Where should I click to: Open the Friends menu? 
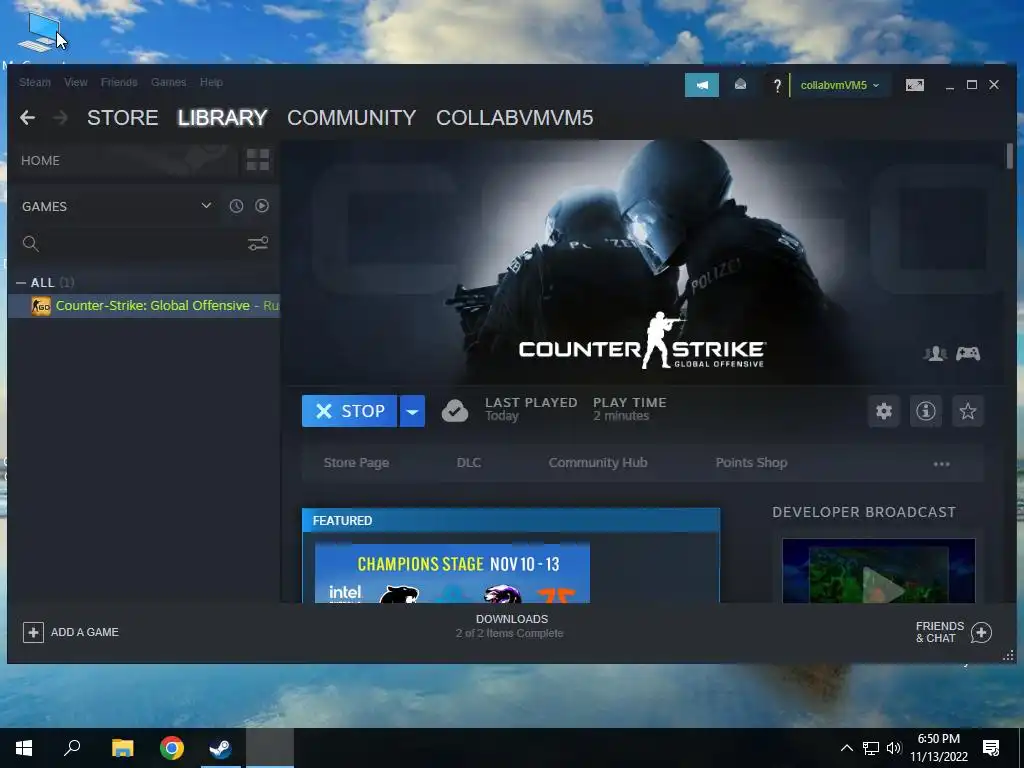tap(119, 82)
